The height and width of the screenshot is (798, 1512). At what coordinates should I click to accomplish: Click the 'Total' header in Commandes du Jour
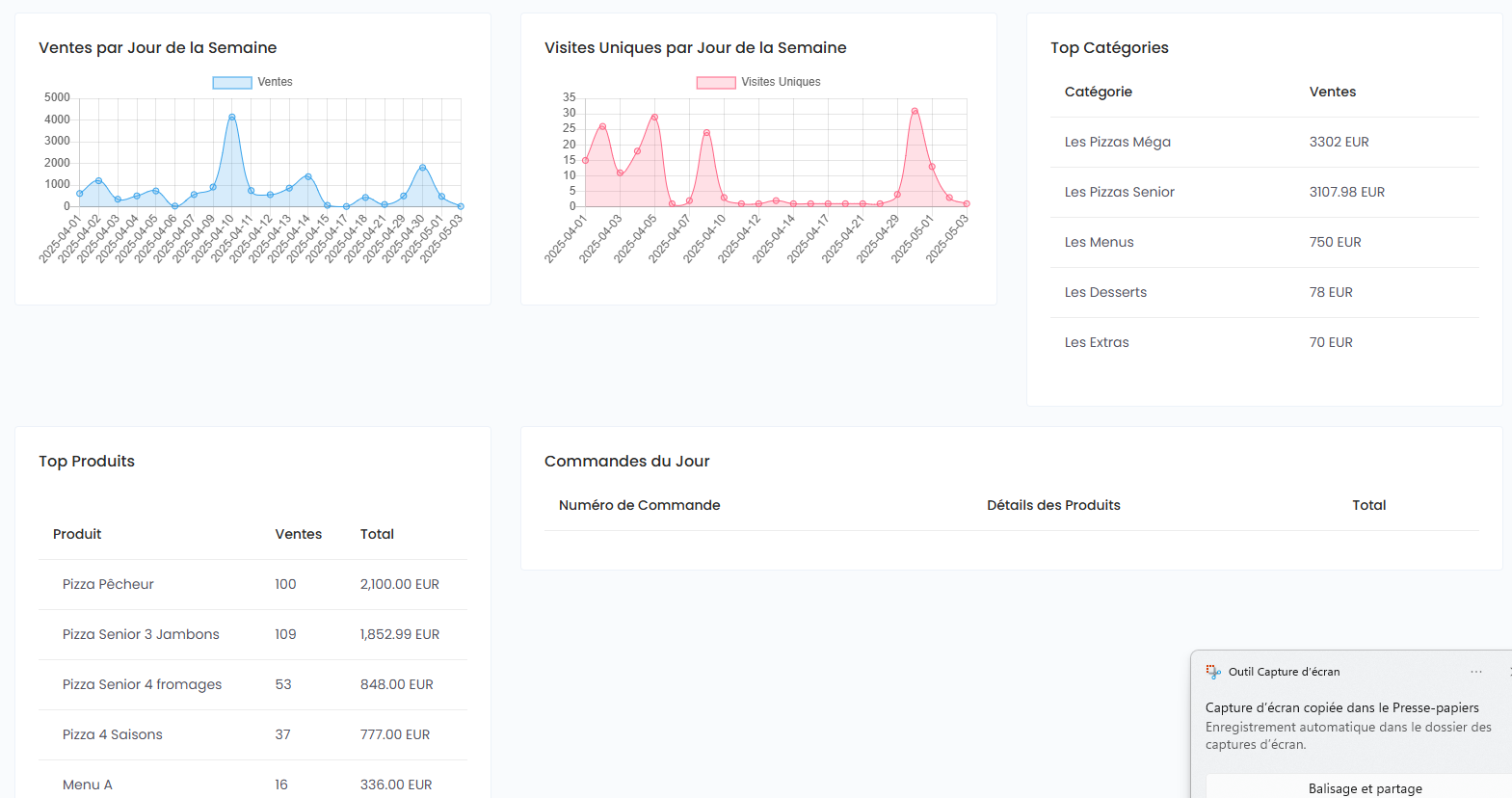pyautogui.click(x=1368, y=505)
